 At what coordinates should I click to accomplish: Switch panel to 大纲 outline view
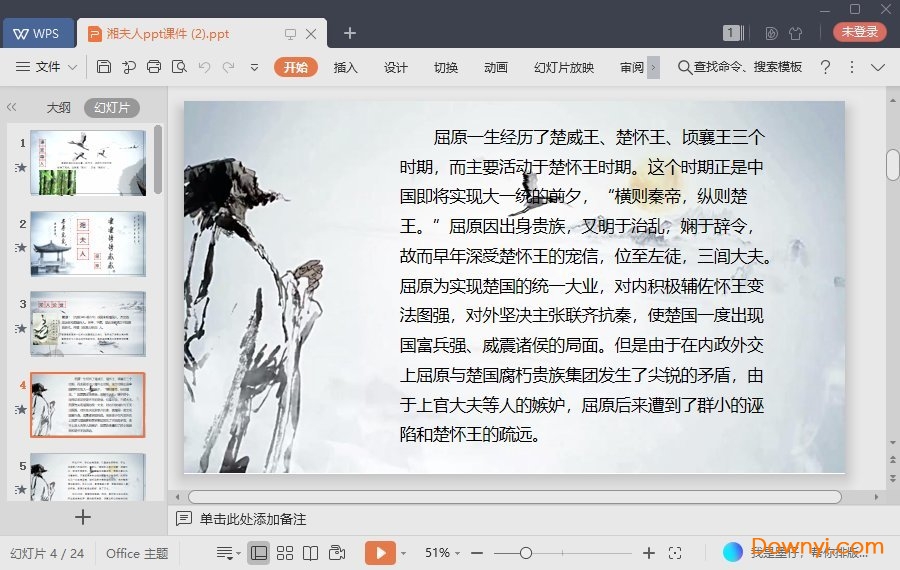click(58, 108)
